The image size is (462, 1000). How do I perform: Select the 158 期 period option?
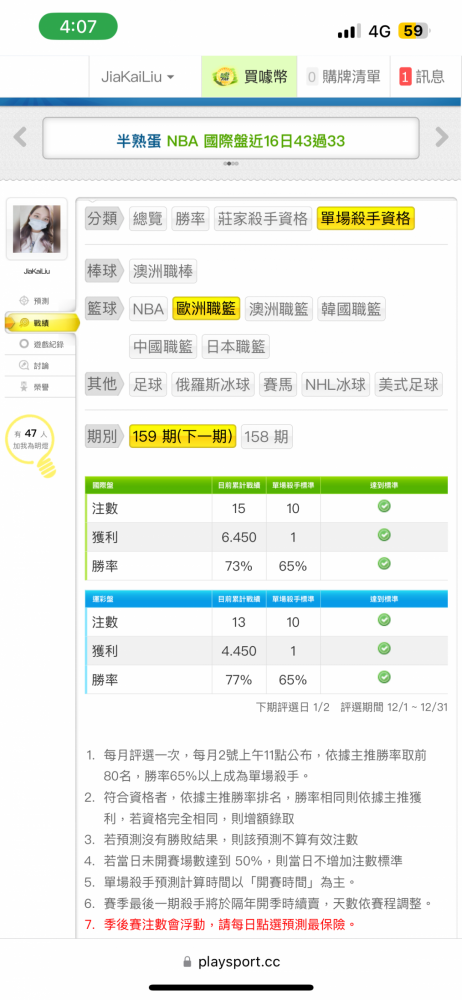coord(266,437)
